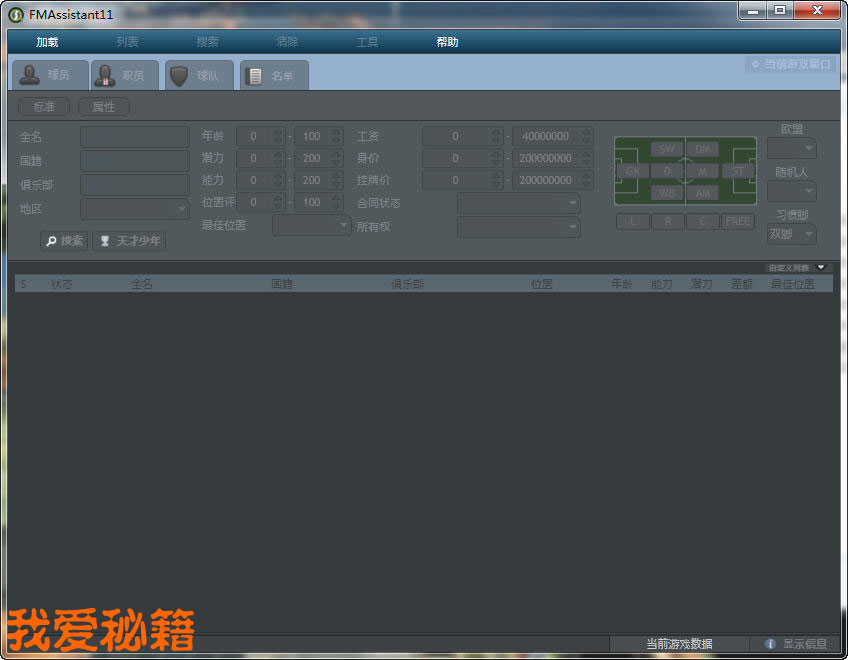Screen dimensions: 848x660
Task: Toggle the FREE side button
Action: (x=738, y=222)
